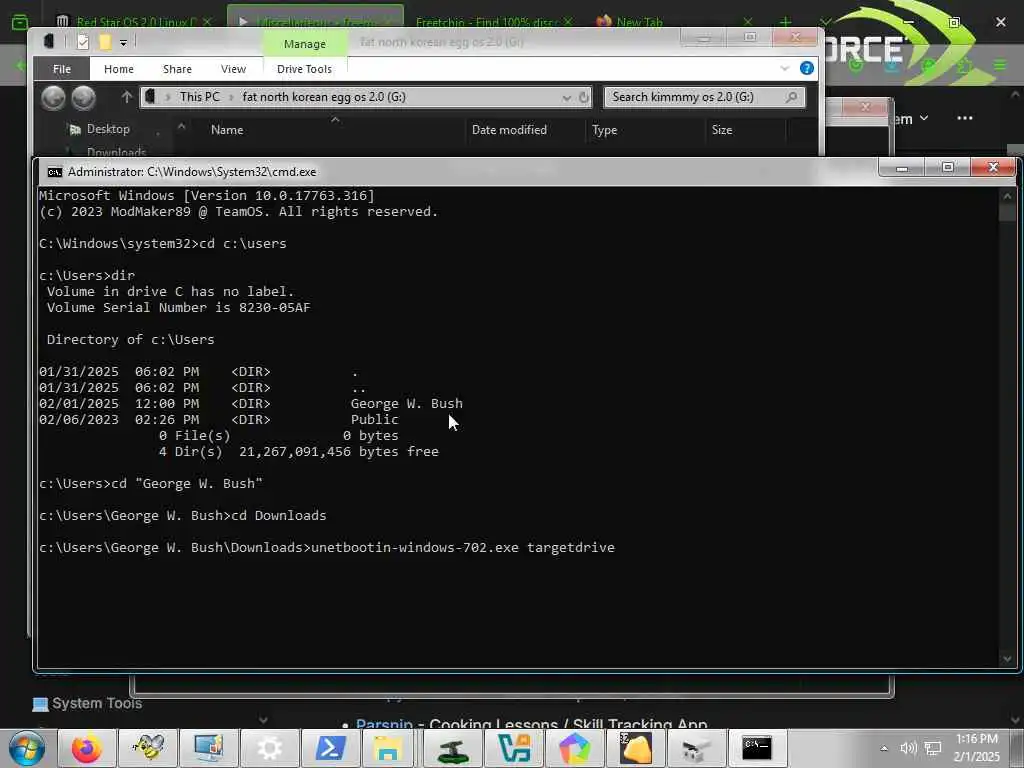Open the three-dot menu in browser page
Image resolution: width=1024 pixels, height=768 pixels.
tap(965, 118)
